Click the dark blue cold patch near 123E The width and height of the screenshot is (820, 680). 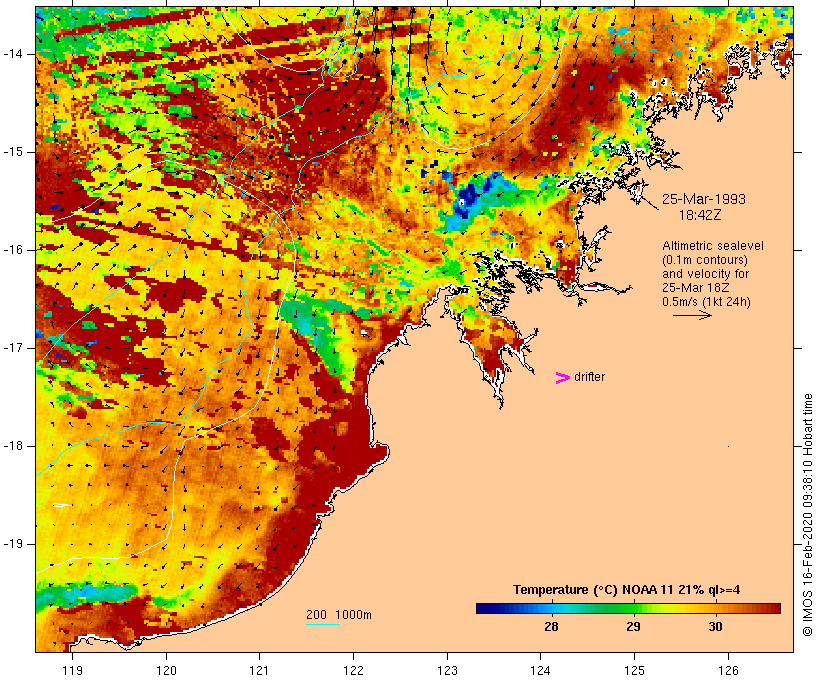467,200
